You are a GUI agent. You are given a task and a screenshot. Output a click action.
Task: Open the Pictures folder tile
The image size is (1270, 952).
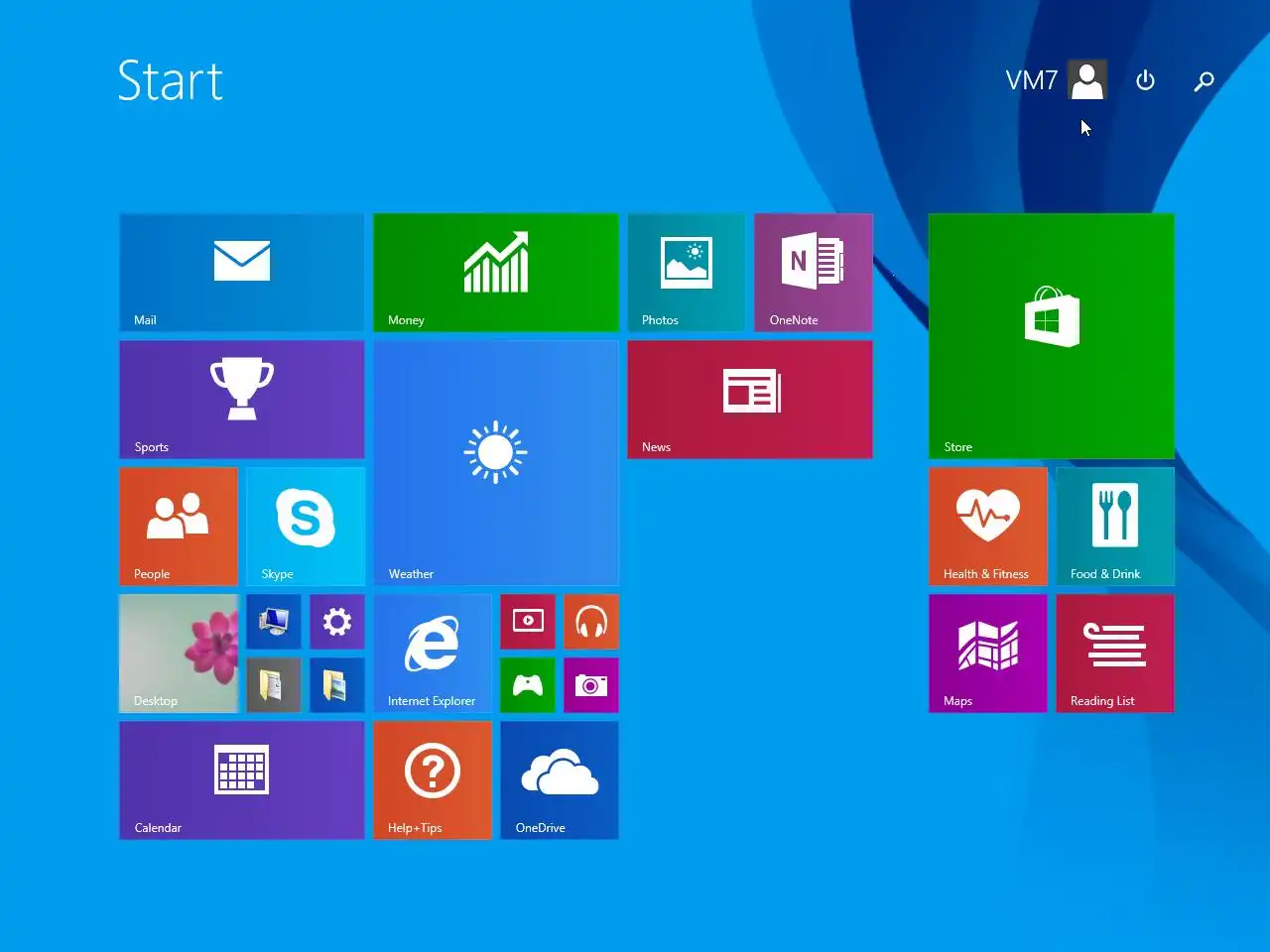click(x=337, y=685)
